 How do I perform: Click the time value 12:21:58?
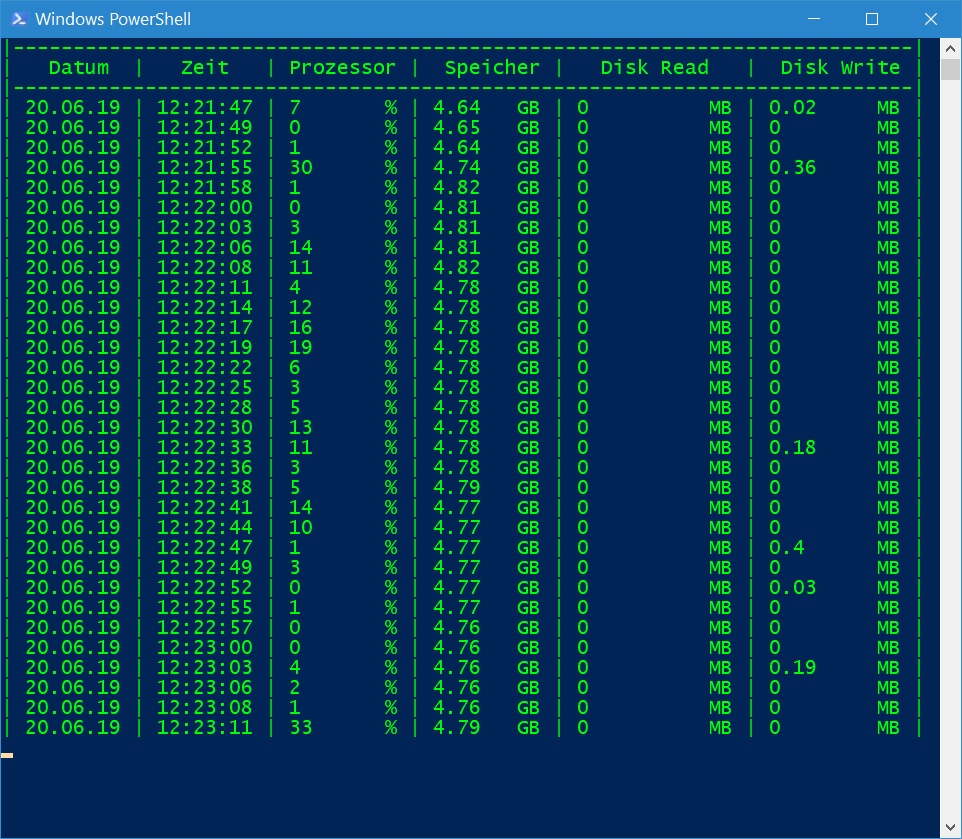tap(204, 188)
